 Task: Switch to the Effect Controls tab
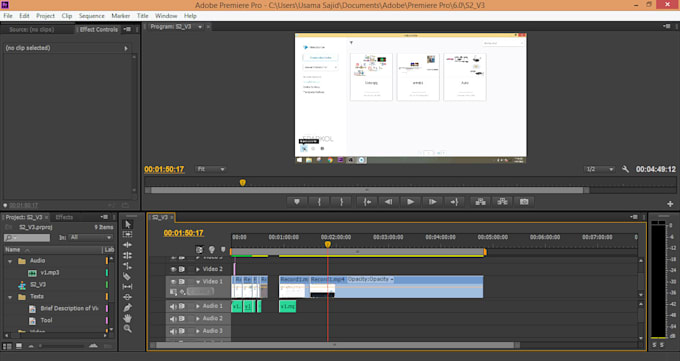(x=98, y=30)
